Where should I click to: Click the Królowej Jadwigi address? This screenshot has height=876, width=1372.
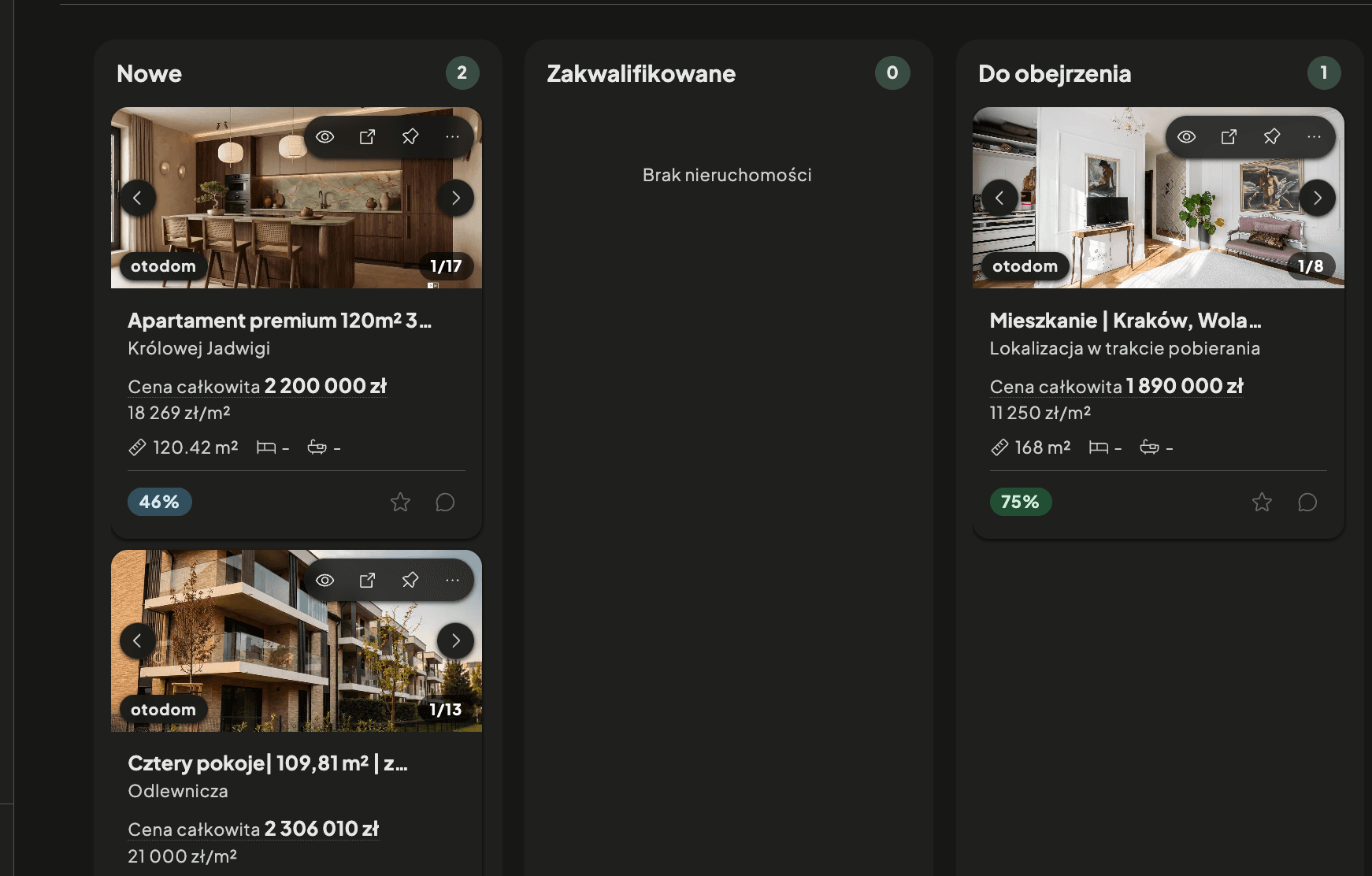[x=199, y=348]
